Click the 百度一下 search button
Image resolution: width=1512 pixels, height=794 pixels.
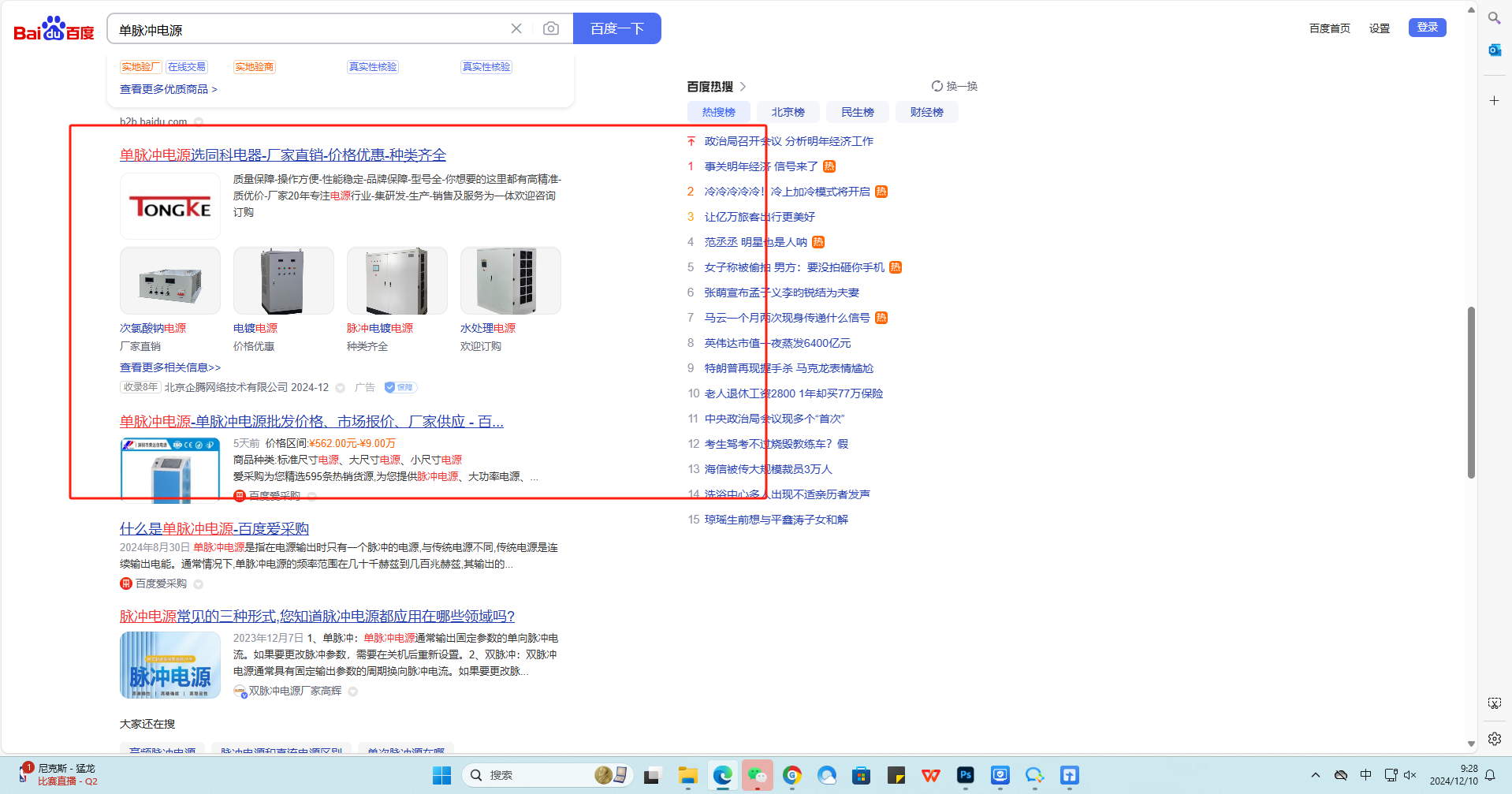tap(617, 28)
